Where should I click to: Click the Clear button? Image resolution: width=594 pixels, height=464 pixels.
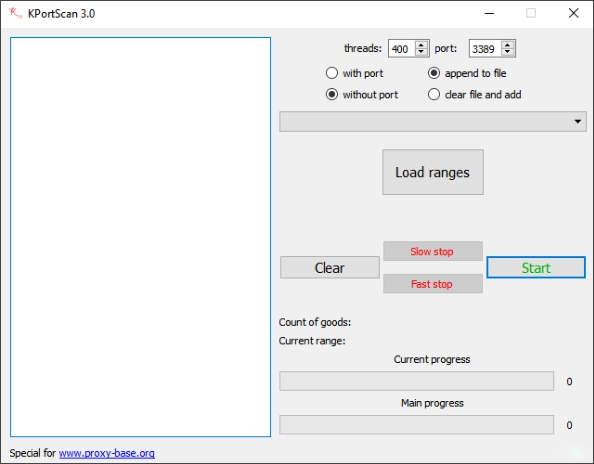[x=330, y=267]
